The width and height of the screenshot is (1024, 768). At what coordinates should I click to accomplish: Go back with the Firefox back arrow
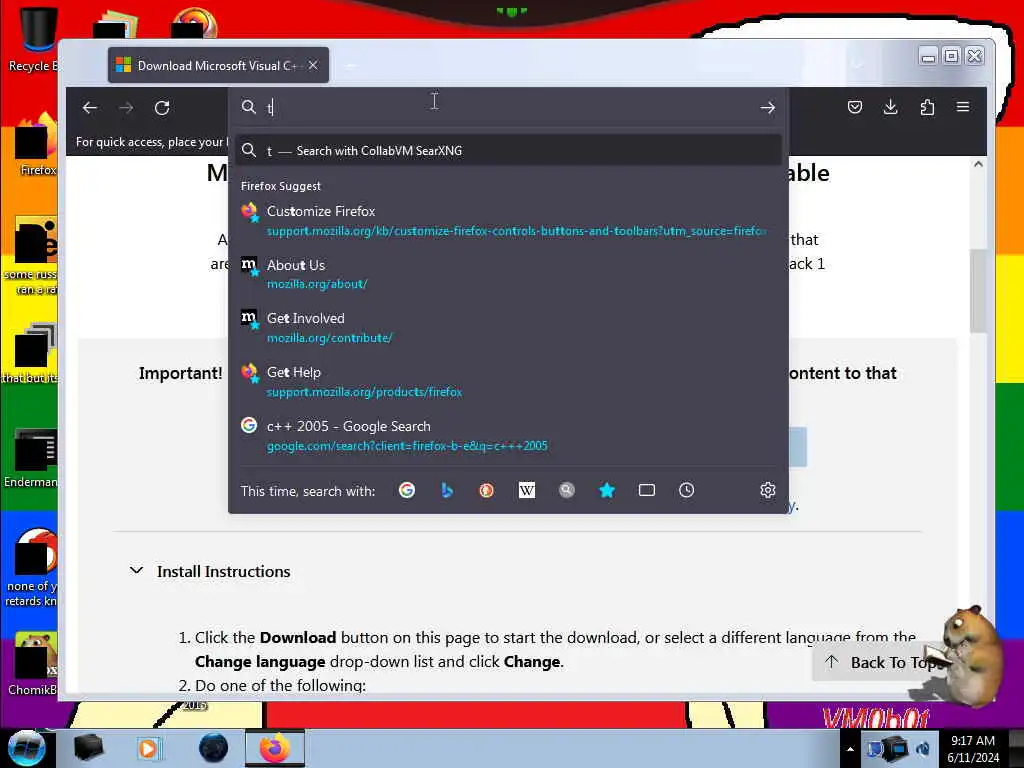[90, 108]
